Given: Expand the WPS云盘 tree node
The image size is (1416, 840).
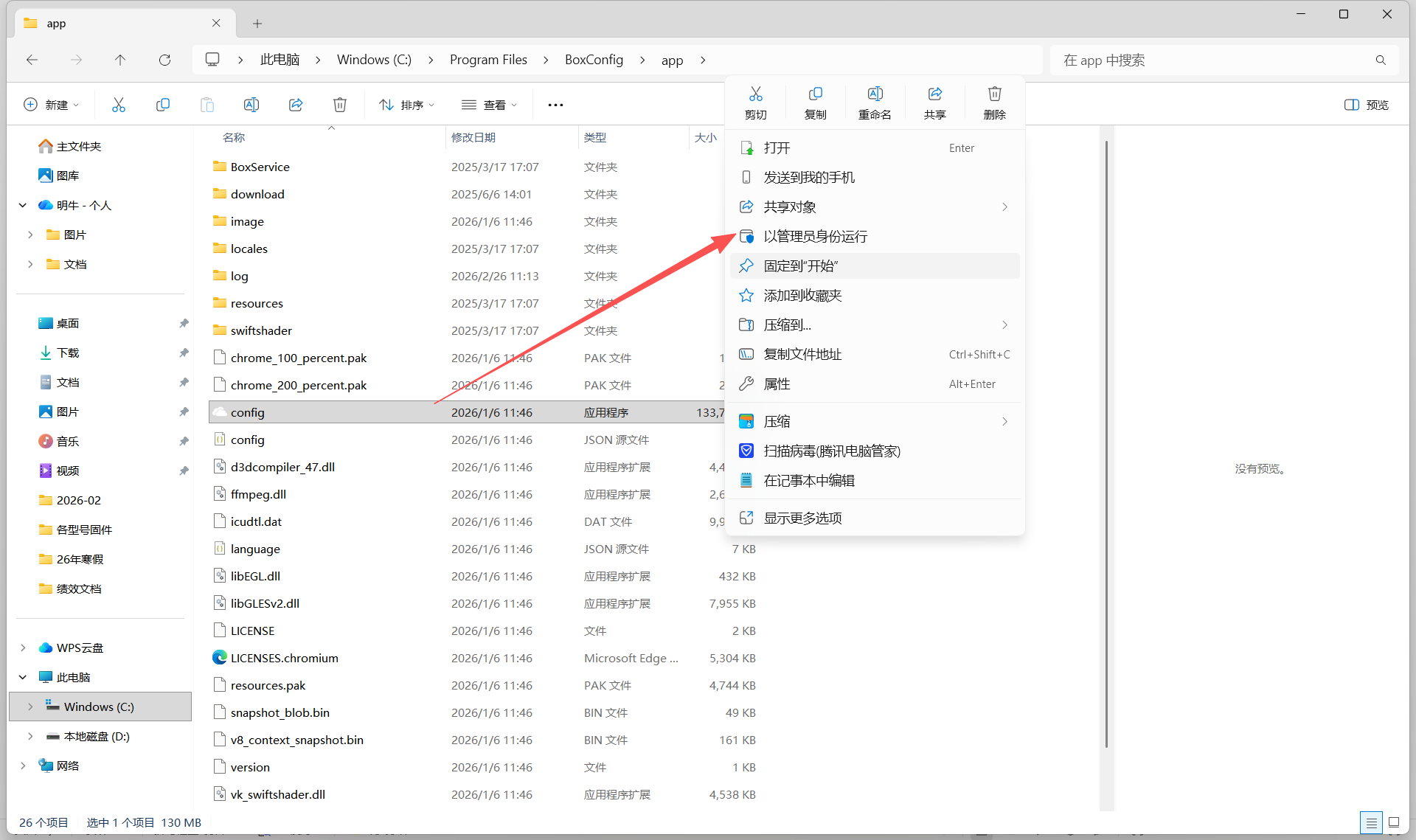Looking at the screenshot, I should (23, 648).
